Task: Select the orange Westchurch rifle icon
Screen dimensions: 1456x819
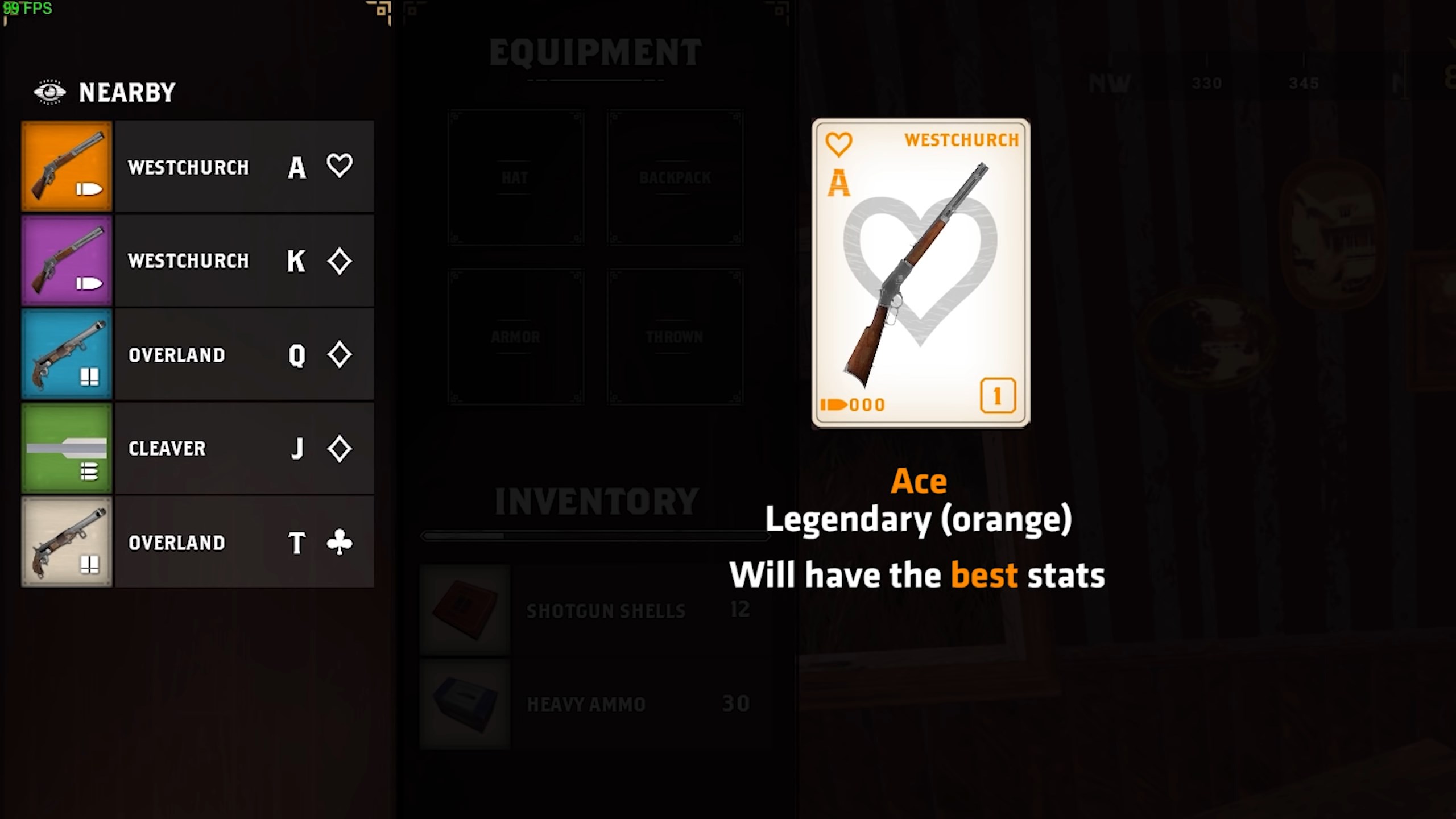Action: pos(67,166)
